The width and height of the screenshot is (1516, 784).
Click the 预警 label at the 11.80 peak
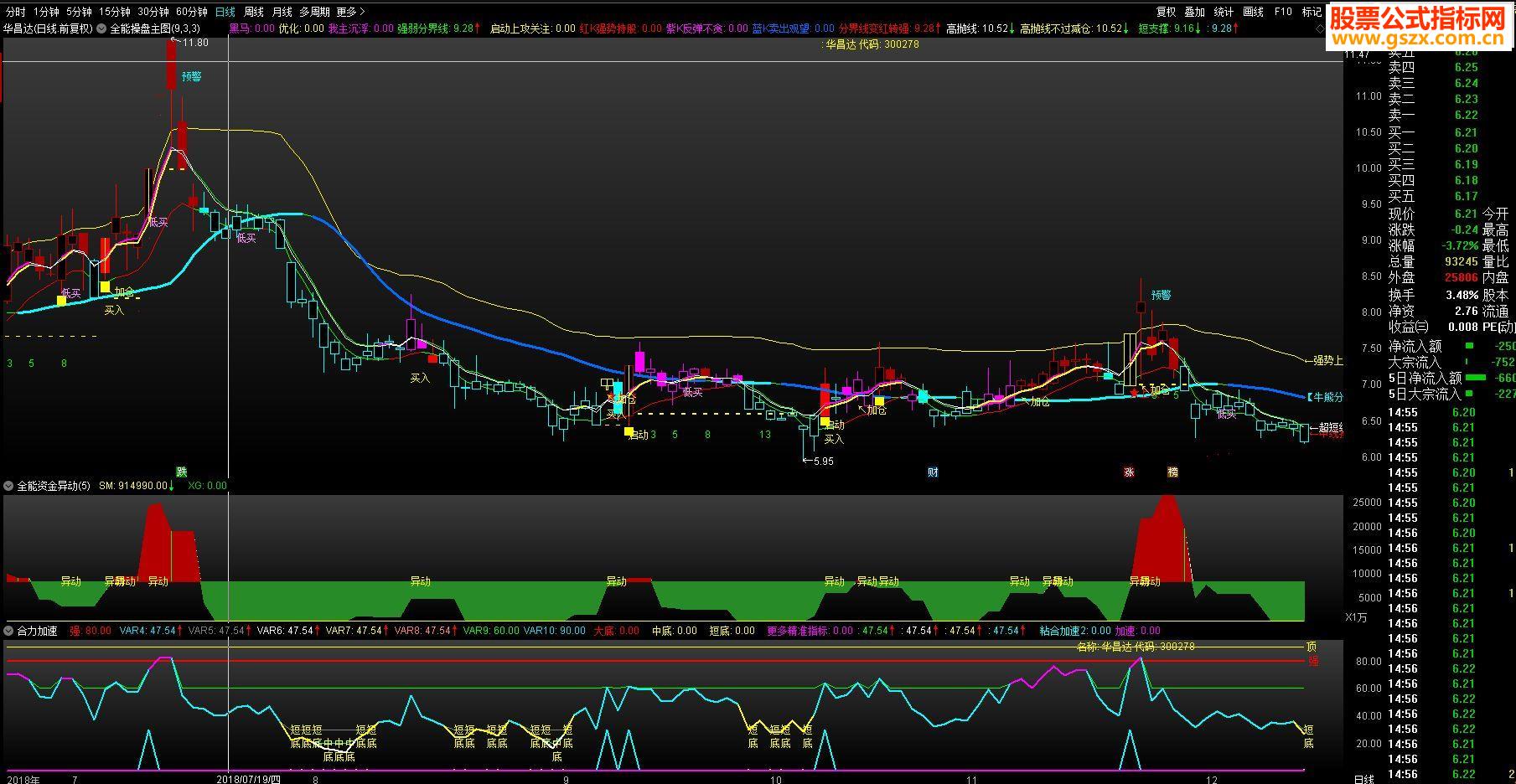(x=191, y=76)
